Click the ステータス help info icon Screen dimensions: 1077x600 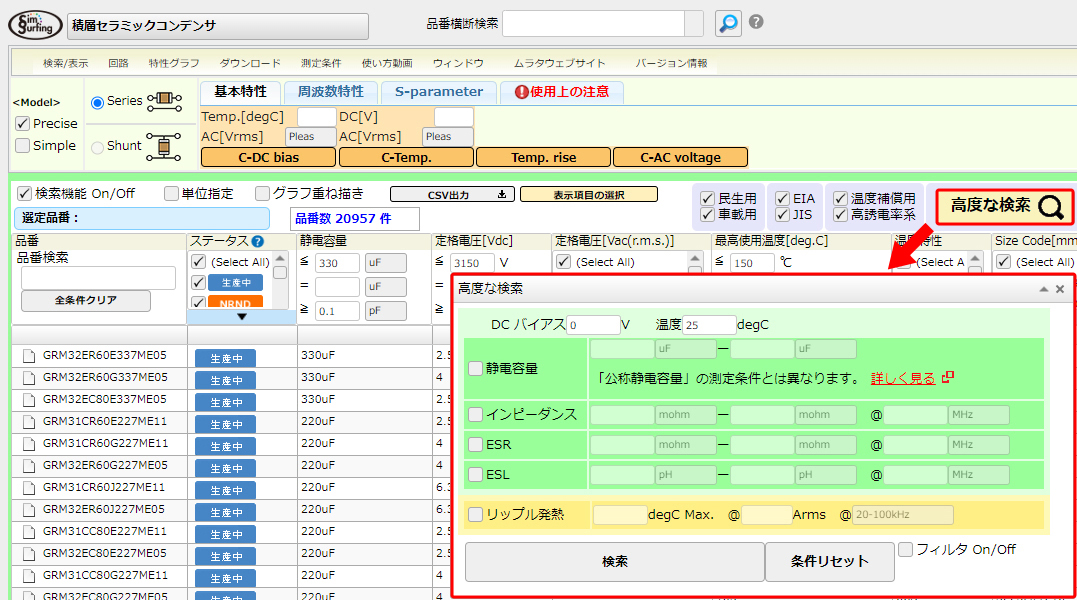pos(257,241)
